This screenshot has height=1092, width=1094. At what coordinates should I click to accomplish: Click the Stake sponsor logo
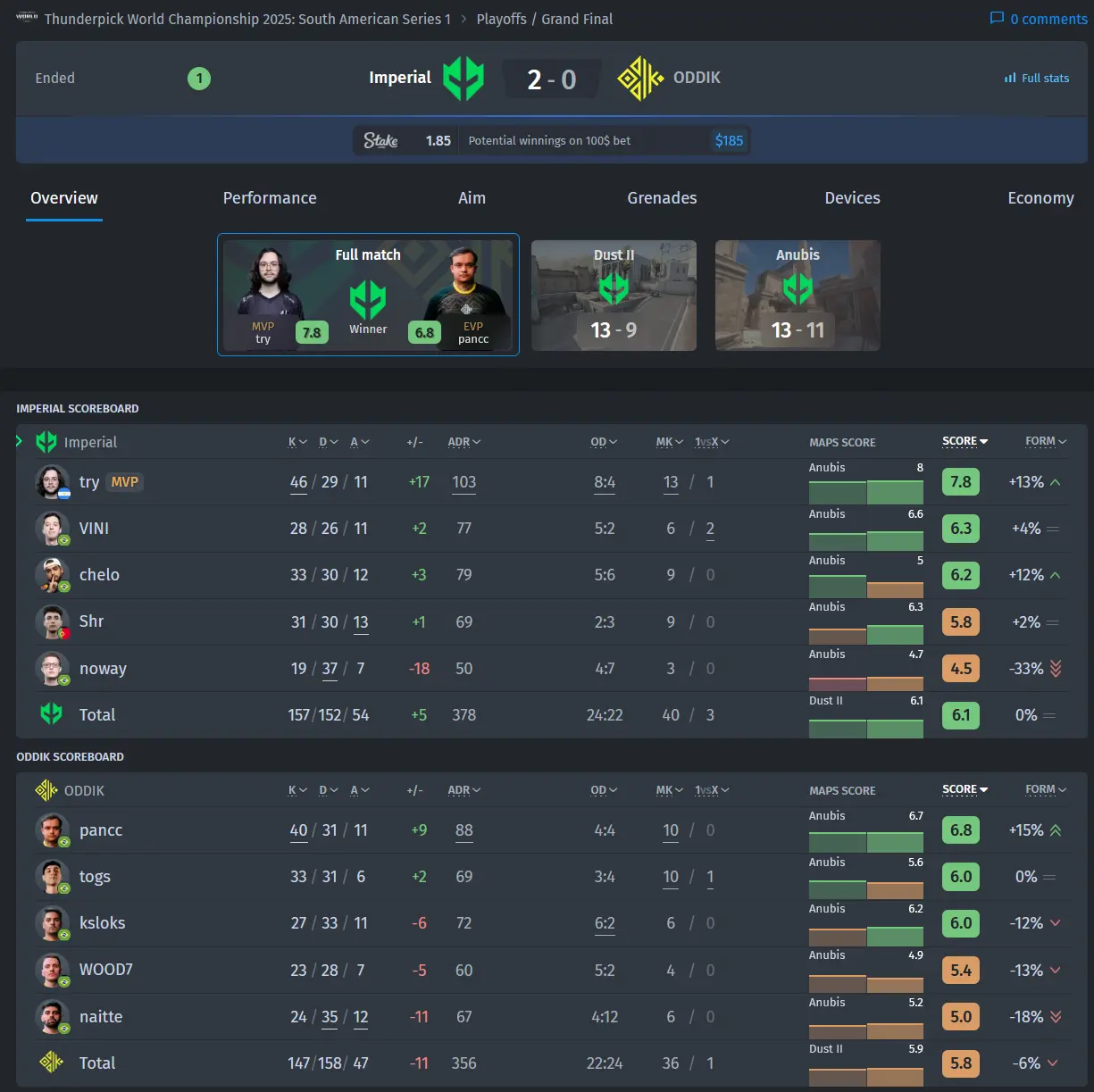click(381, 140)
